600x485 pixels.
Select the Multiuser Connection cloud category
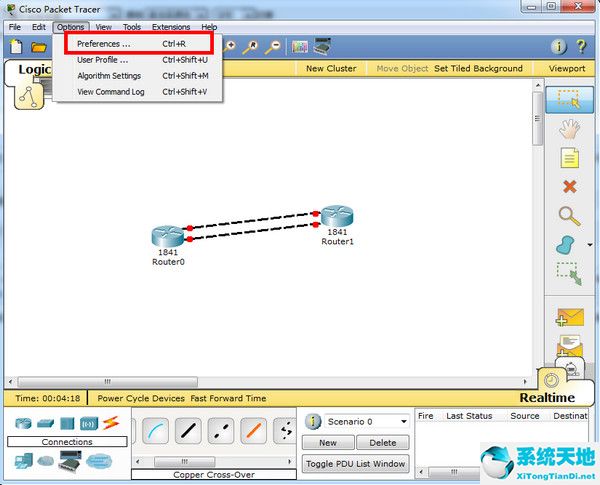pyautogui.click(x=99, y=461)
